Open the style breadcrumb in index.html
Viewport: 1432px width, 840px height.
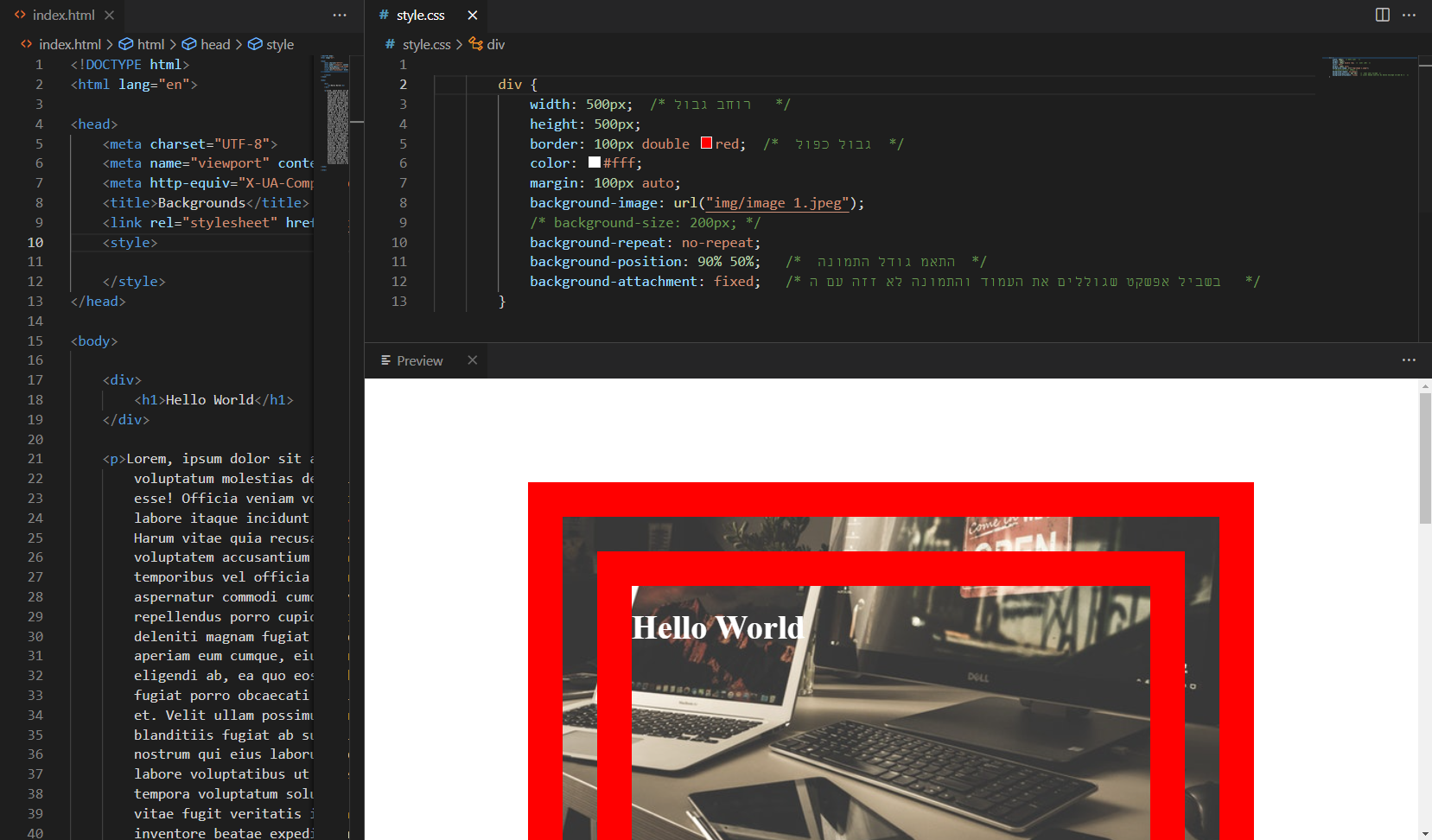click(279, 44)
